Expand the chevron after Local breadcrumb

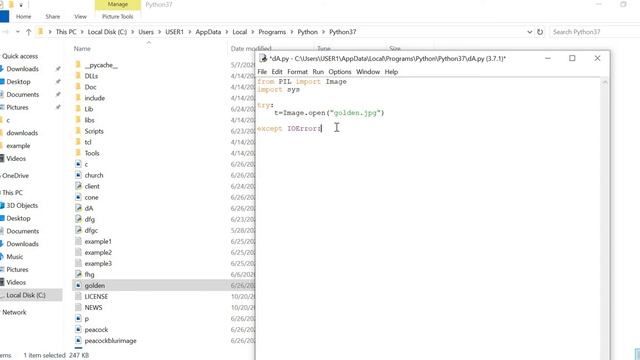pos(252,32)
